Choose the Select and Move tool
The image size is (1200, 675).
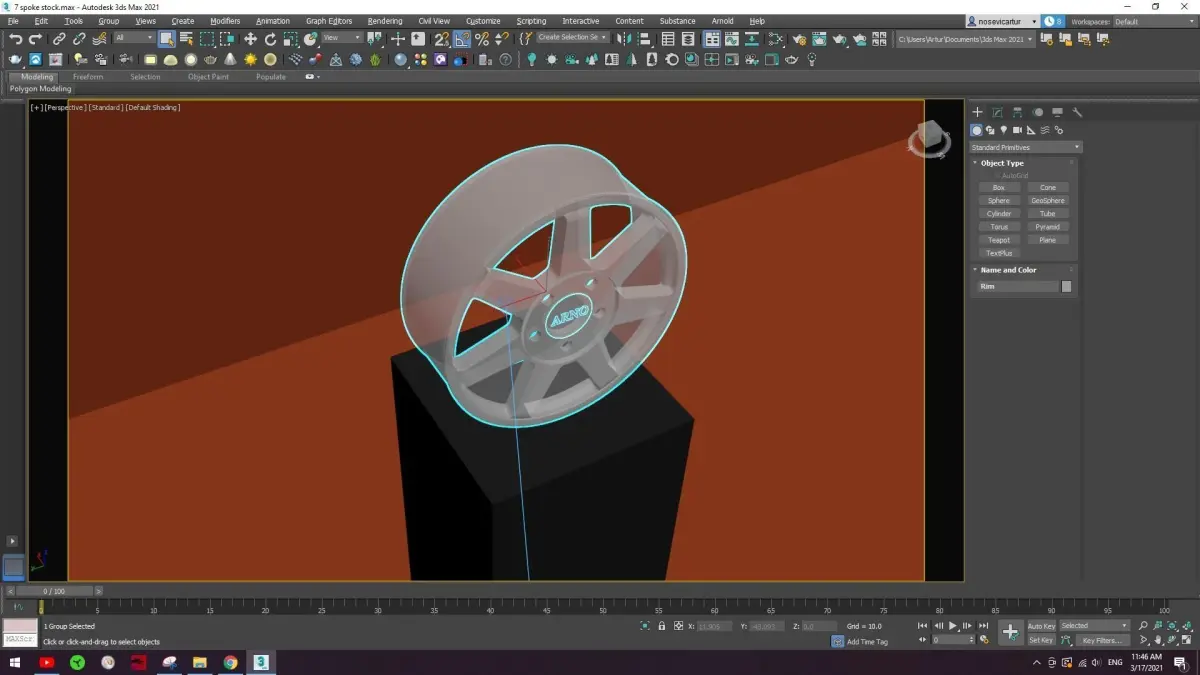250,38
